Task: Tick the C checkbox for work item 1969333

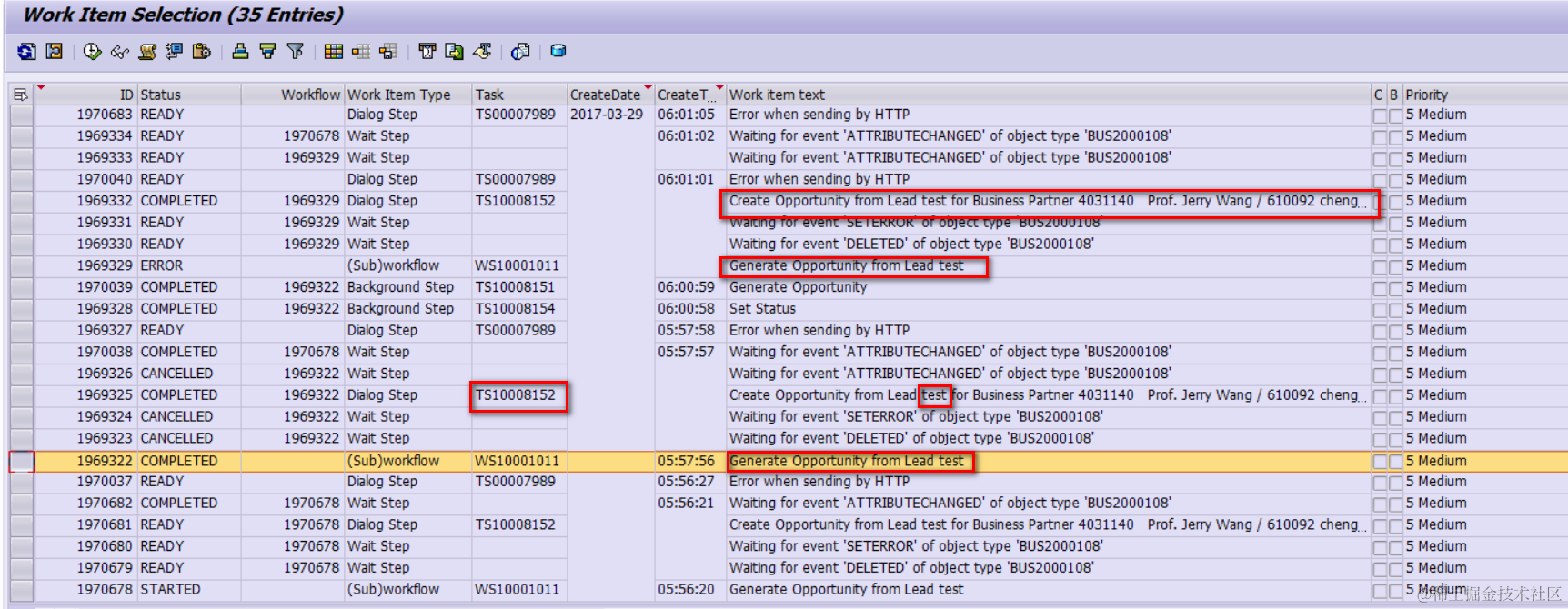Action: (x=1380, y=159)
